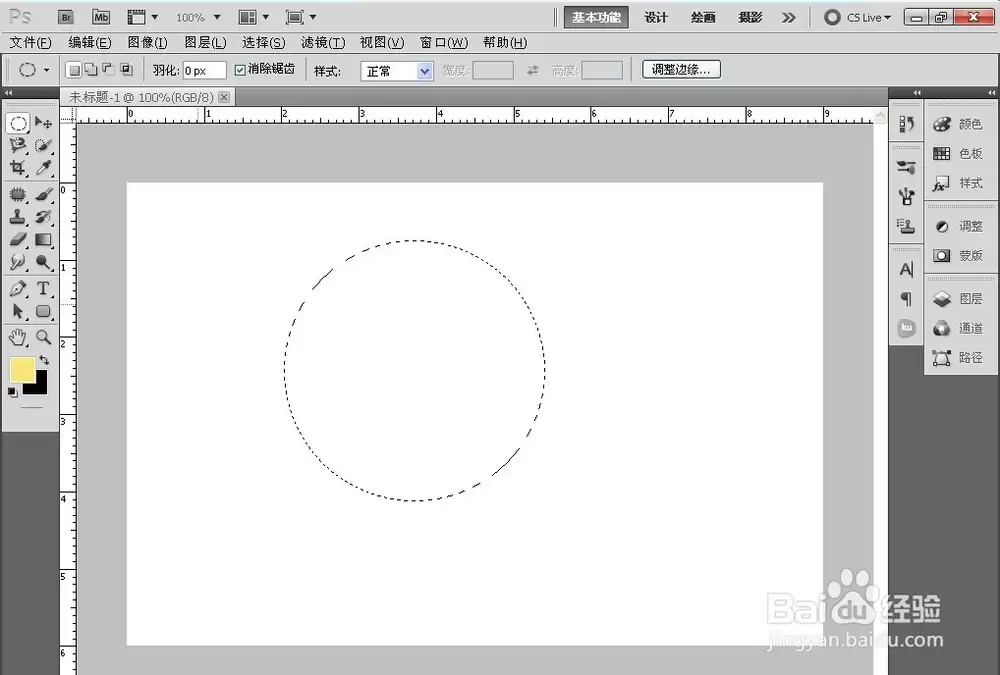Activate the Hand tool
The width and height of the screenshot is (1000, 675).
pos(18,337)
